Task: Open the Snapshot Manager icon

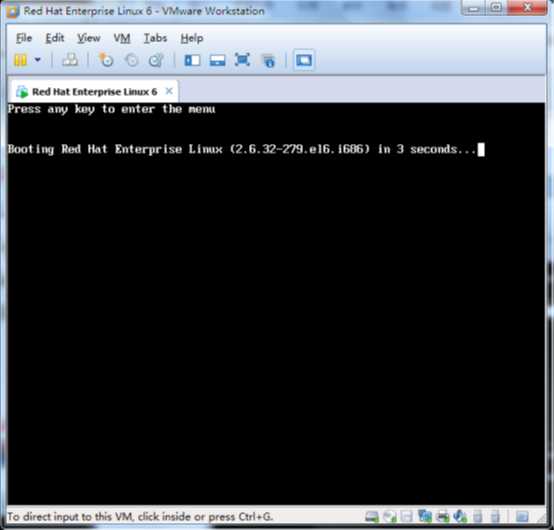Action: (x=156, y=60)
